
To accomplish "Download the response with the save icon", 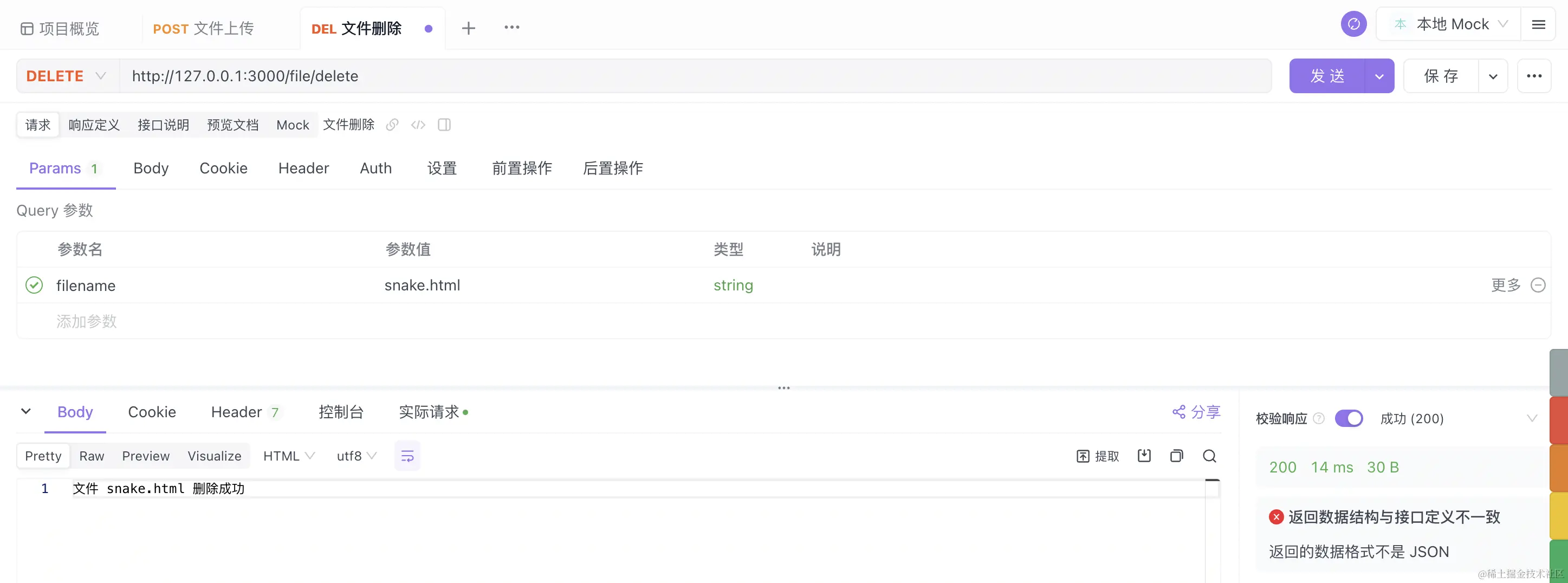I will coord(1144,456).
